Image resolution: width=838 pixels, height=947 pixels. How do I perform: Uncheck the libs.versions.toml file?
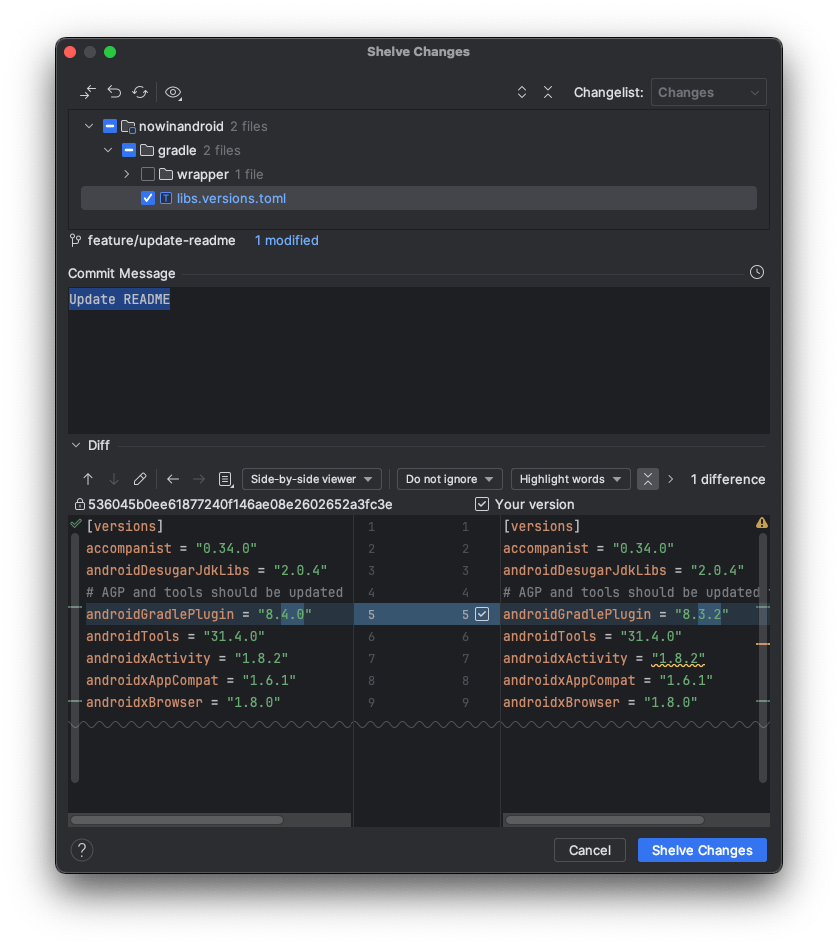click(147, 198)
